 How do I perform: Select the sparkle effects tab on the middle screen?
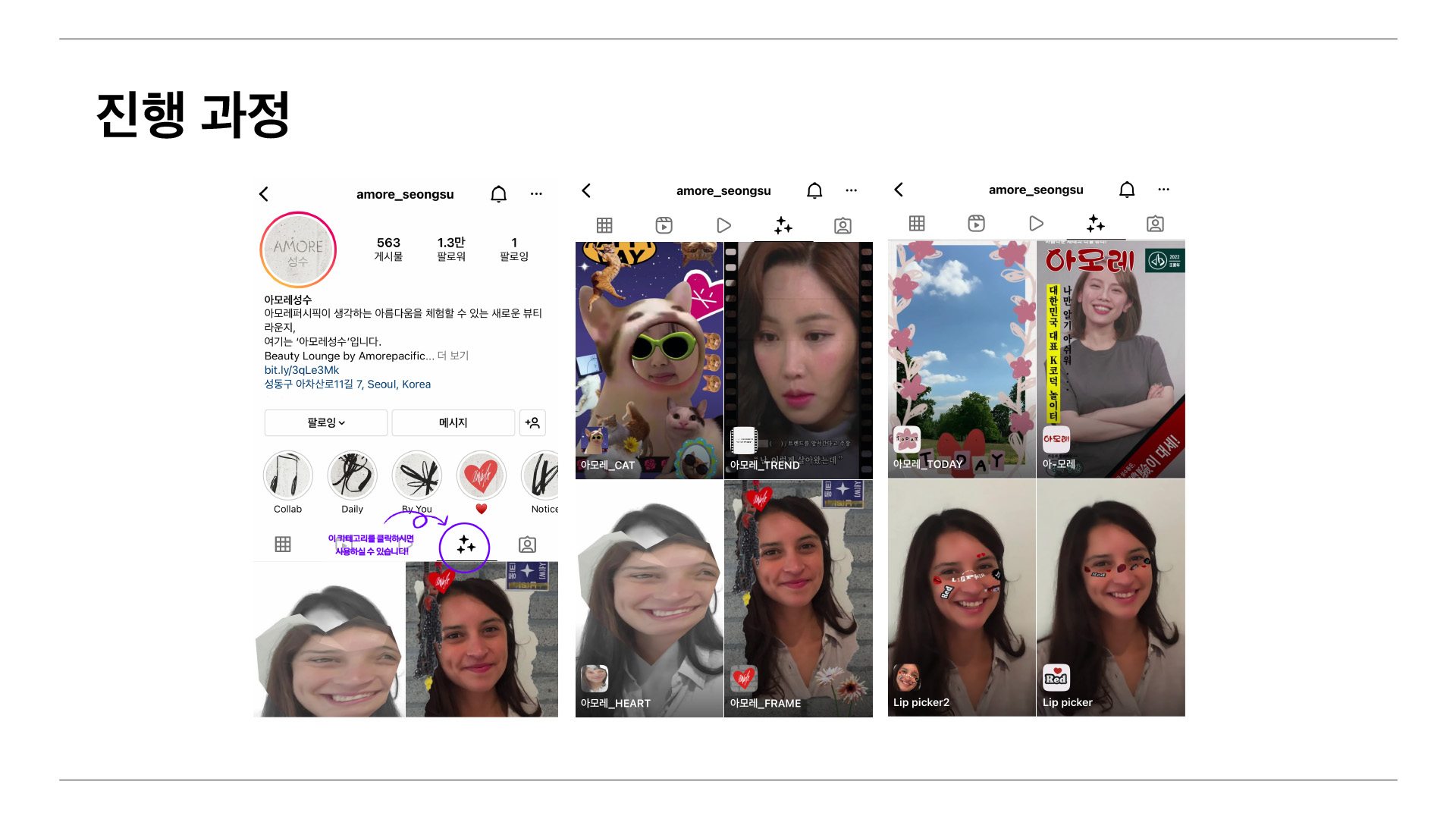tap(783, 225)
